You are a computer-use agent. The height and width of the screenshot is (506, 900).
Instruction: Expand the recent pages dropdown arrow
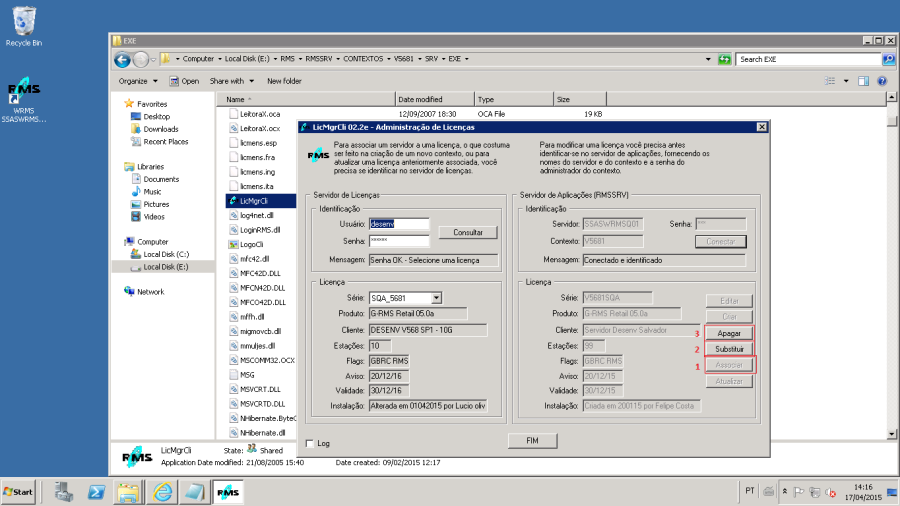pyautogui.click(x=153, y=59)
